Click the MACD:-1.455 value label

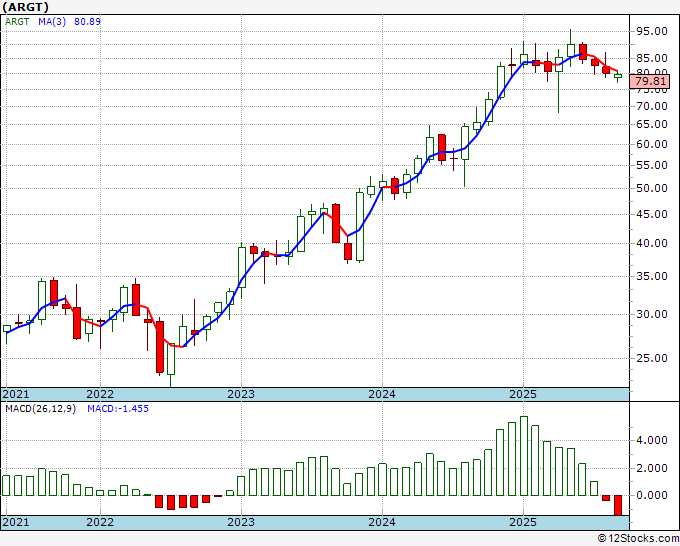point(118,409)
